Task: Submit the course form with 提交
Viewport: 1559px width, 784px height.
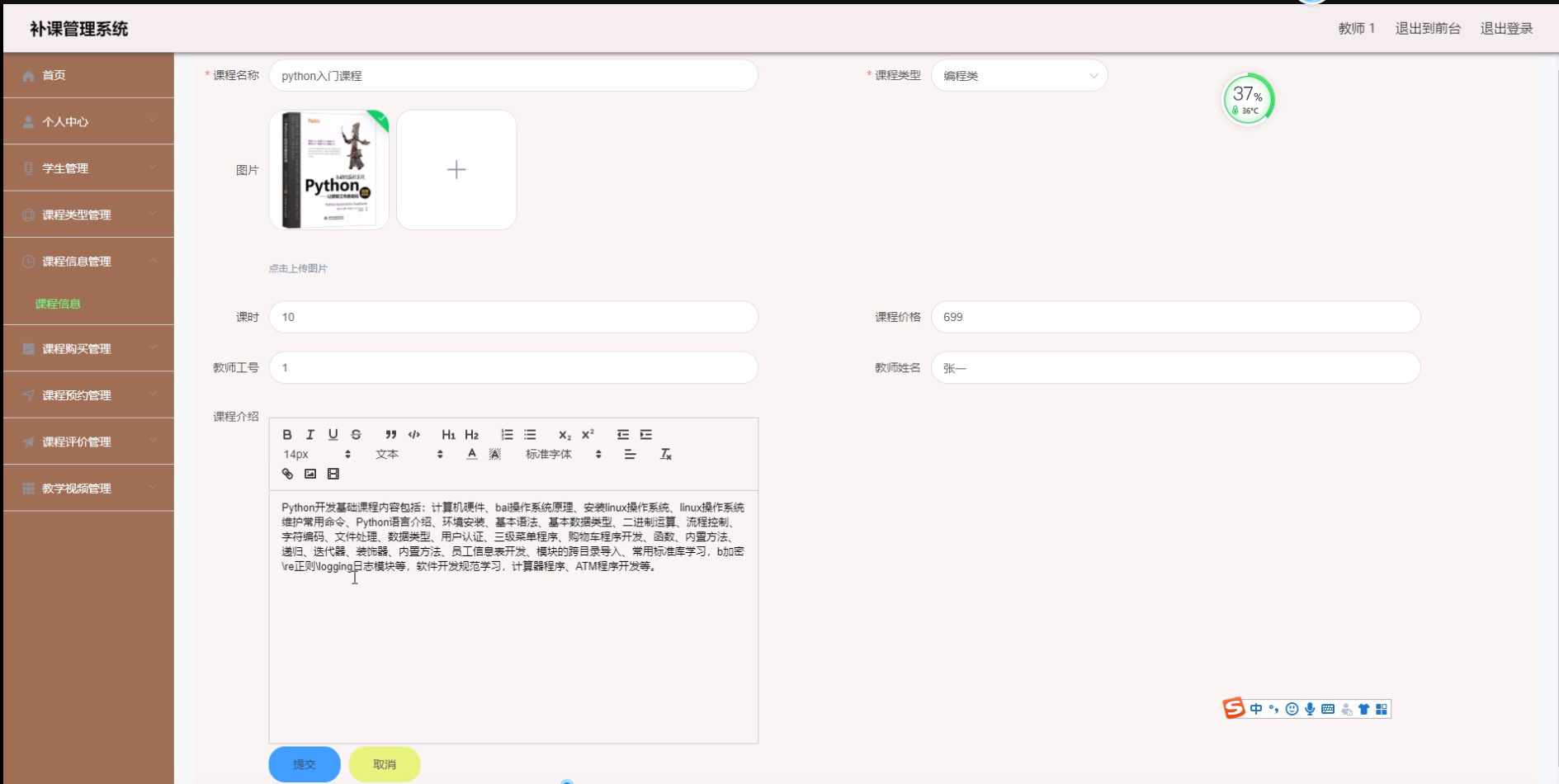Action: point(304,764)
